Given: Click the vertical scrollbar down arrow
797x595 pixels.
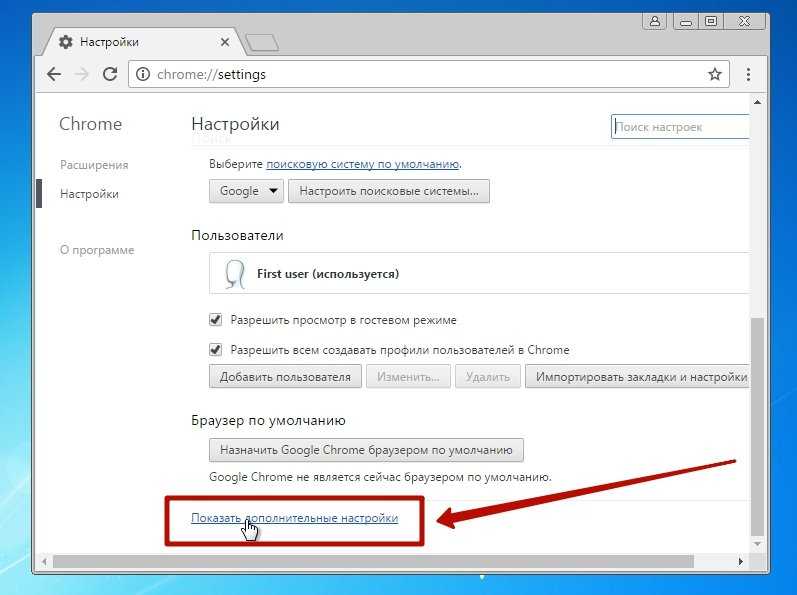Looking at the screenshot, I should [x=757, y=544].
